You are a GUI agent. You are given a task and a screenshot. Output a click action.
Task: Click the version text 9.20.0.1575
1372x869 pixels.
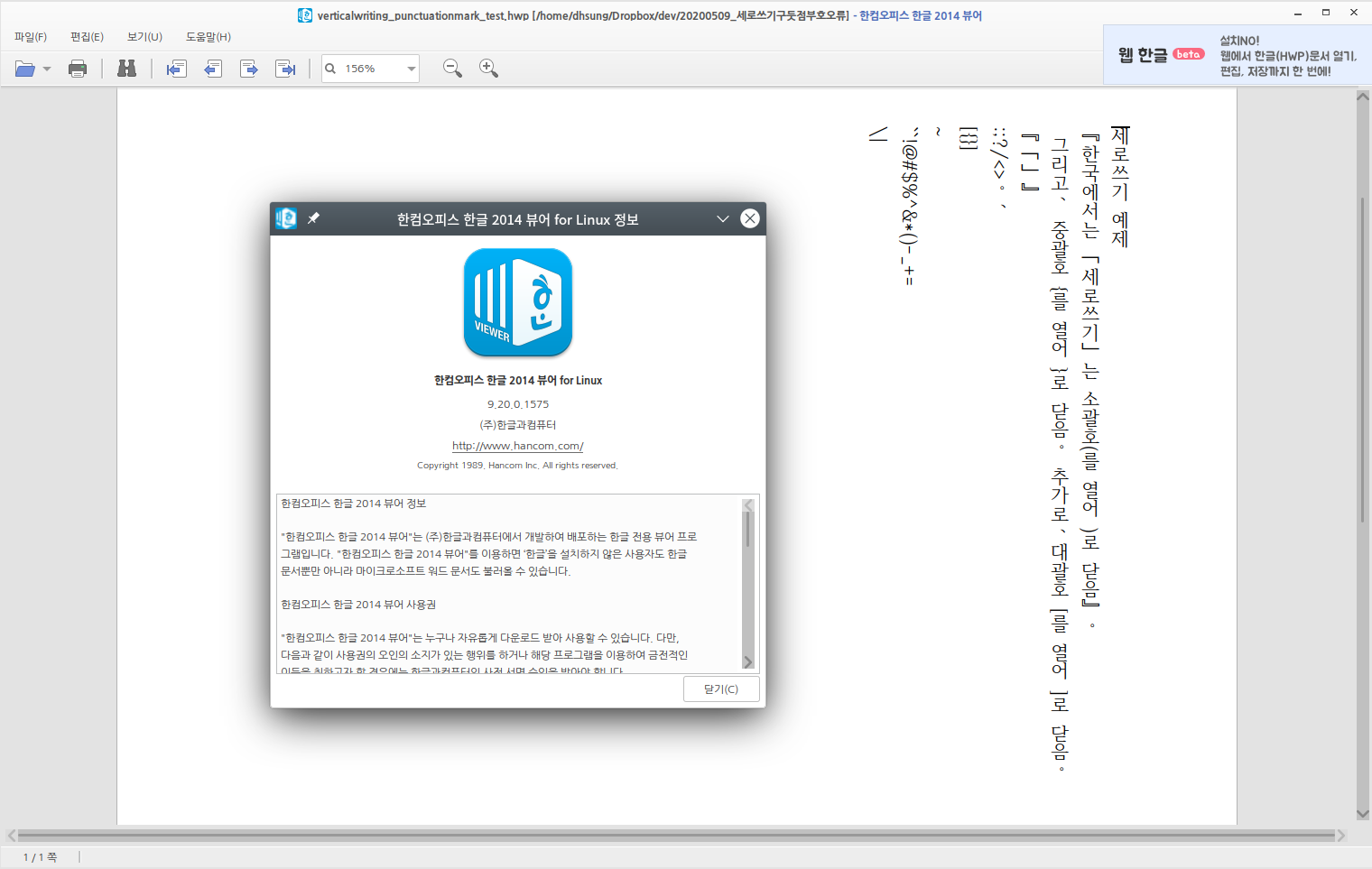(x=518, y=404)
